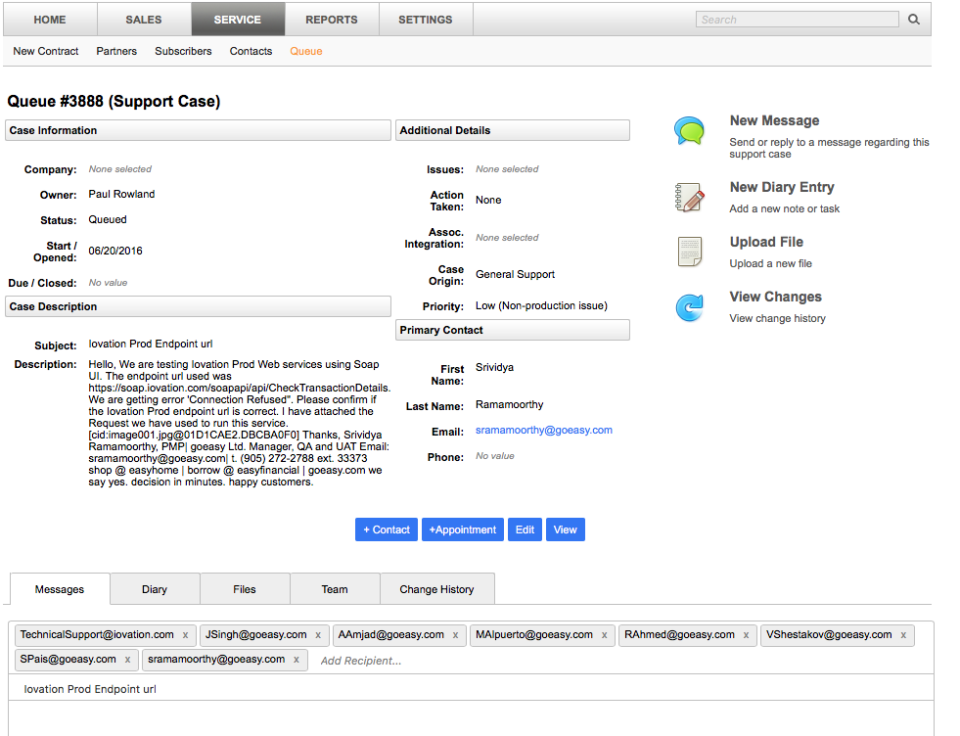Go to Contacts submenu
960x736 pixels.
click(250, 51)
